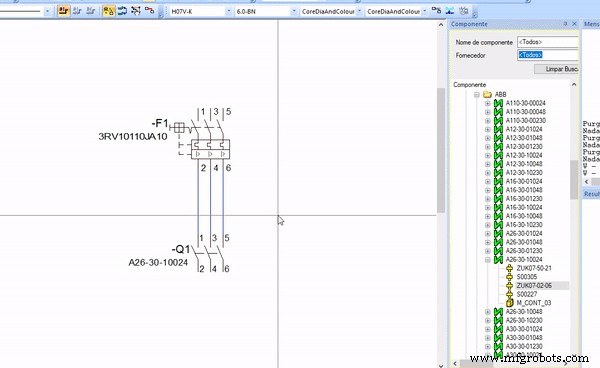Viewport: 600px width, 368px height.
Task: Collapse the A26-30-10024 tree node
Action: [x=488, y=260]
